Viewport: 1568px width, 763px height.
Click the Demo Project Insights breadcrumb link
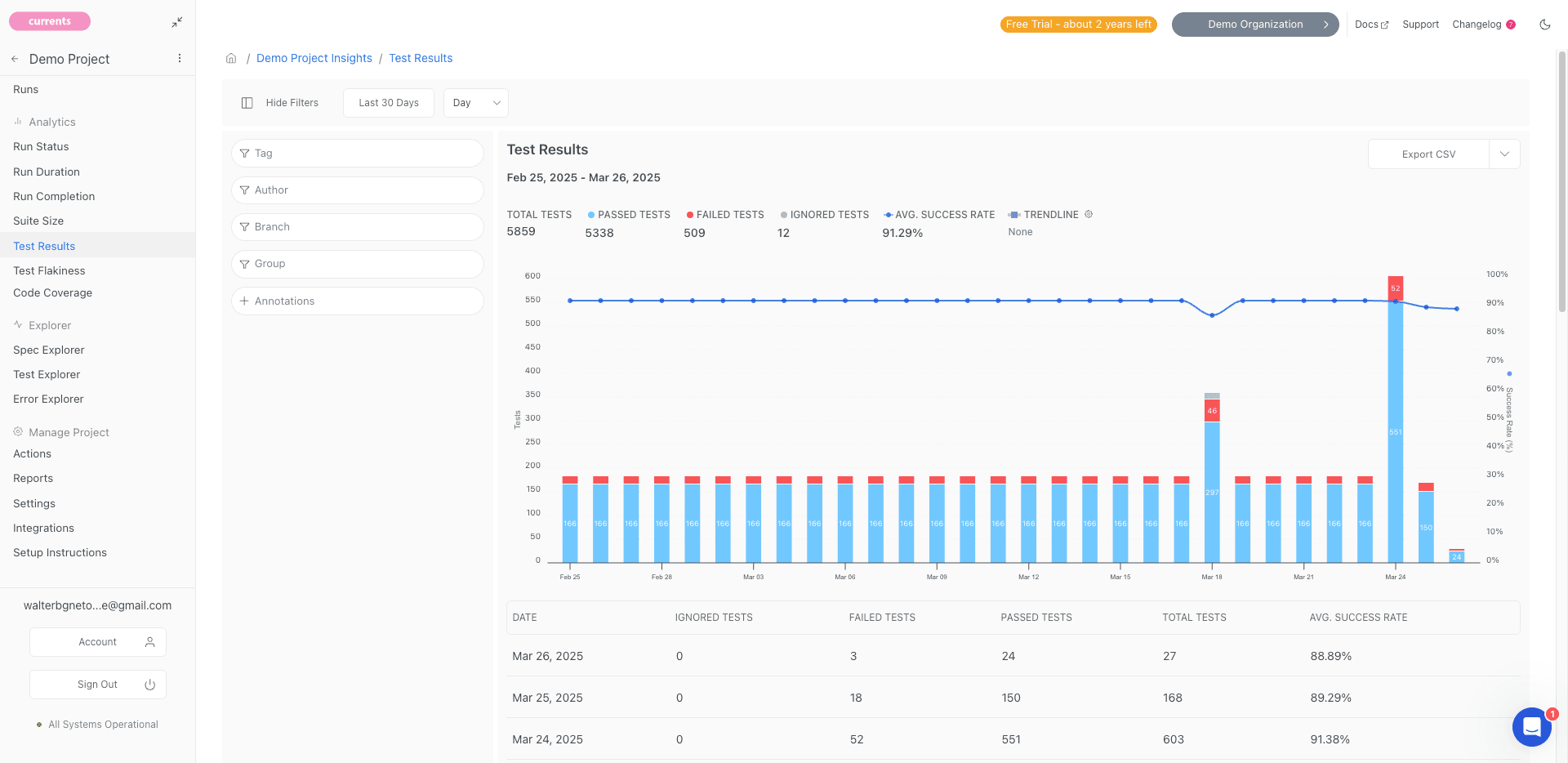click(314, 58)
